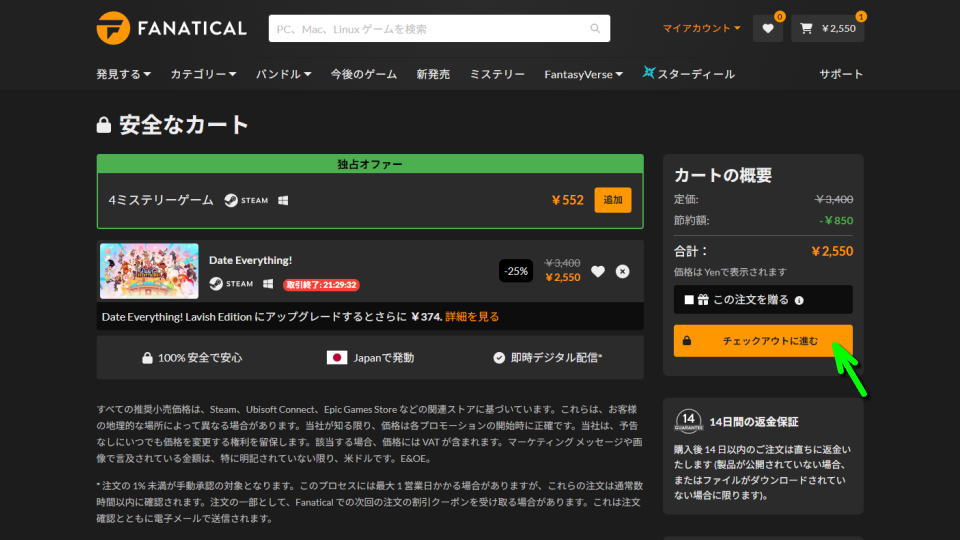Click the secure cart padlock icon
The width and height of the screenshot is (960, 540).
(x=104, y=125)
